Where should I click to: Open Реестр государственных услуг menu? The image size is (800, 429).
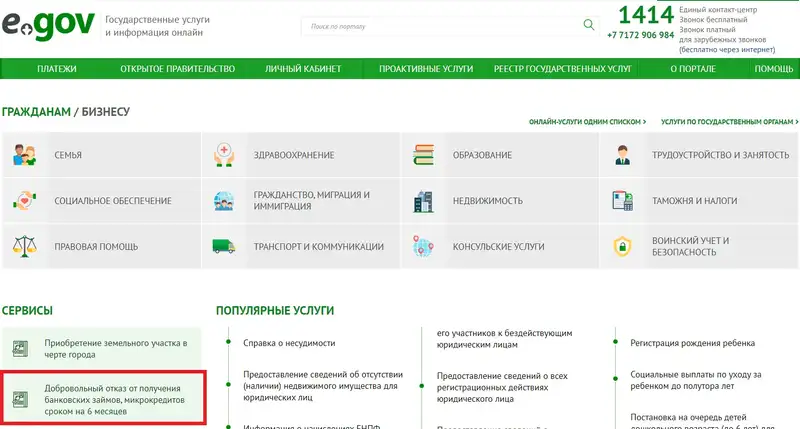[x=563, y=69]
